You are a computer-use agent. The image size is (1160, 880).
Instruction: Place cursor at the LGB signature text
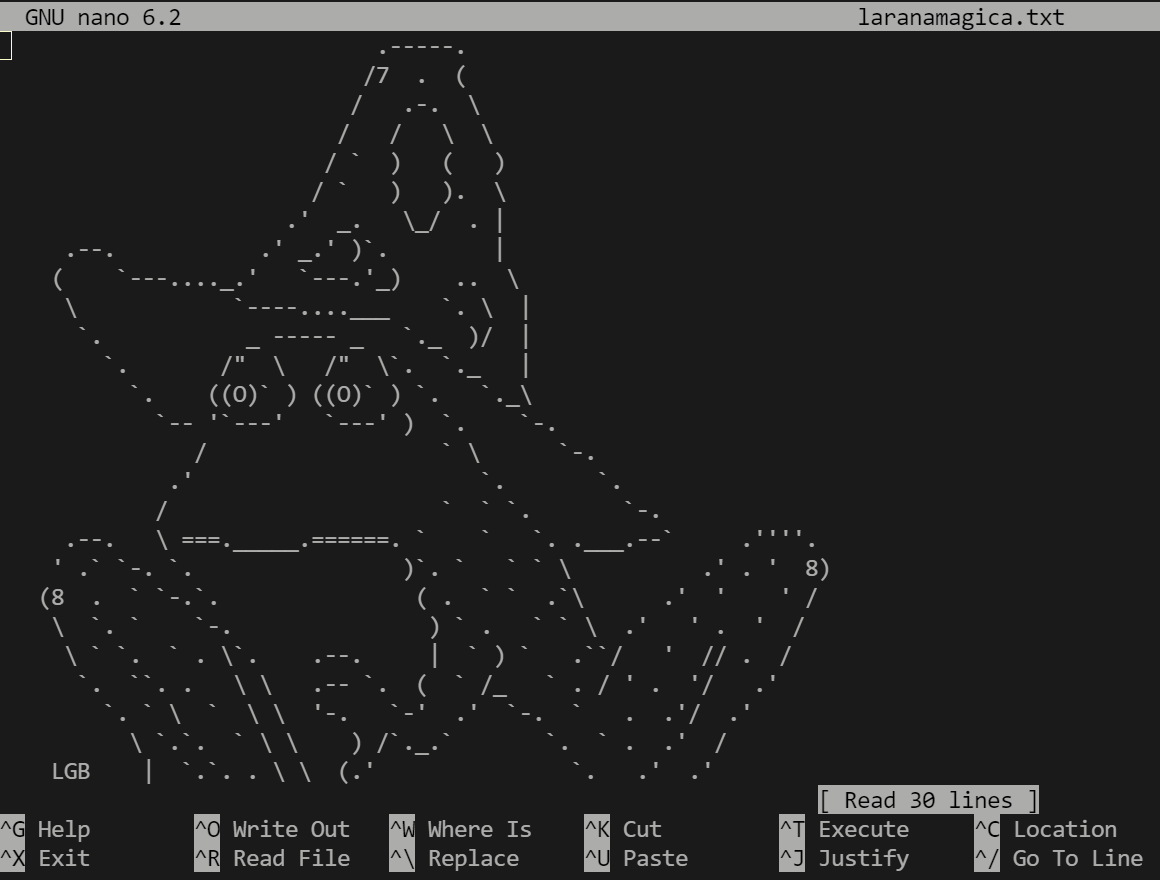tap(71, 771)
